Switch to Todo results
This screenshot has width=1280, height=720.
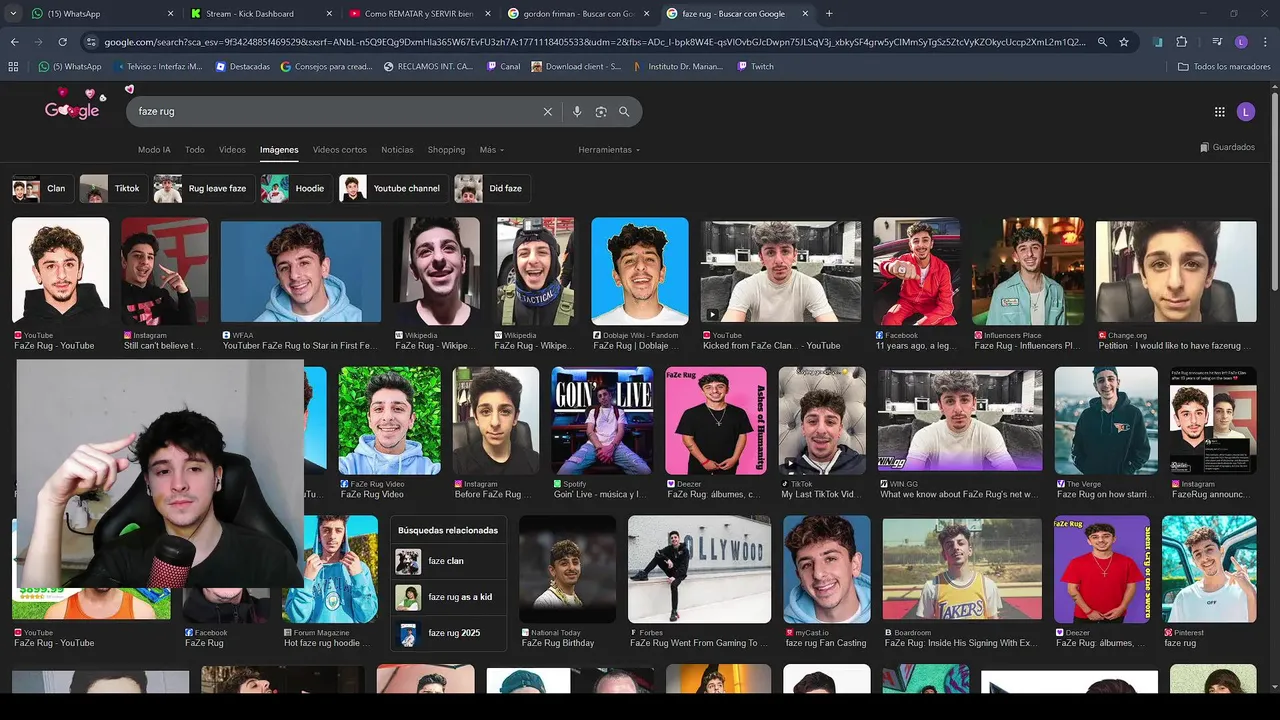pos(195,150)
